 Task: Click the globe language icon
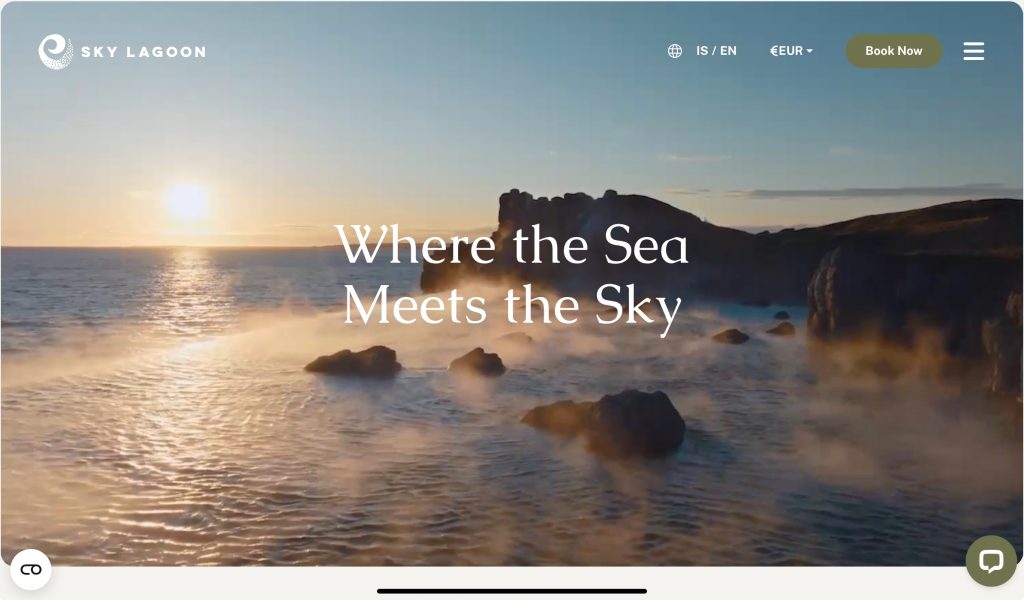tap(675, 51)
